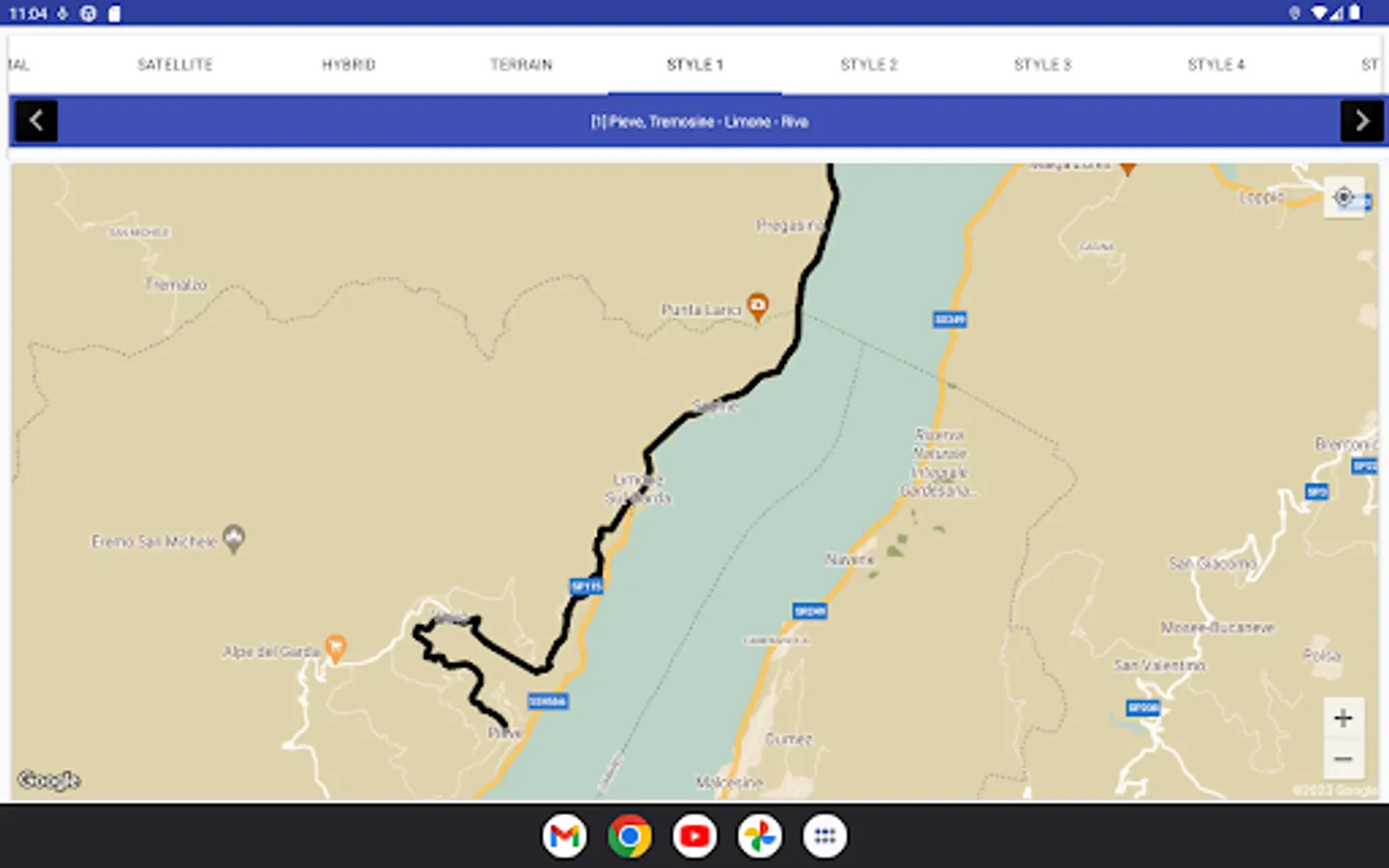Open YouTube from the taskbar
1389x868 pixels.
(694, 836)
